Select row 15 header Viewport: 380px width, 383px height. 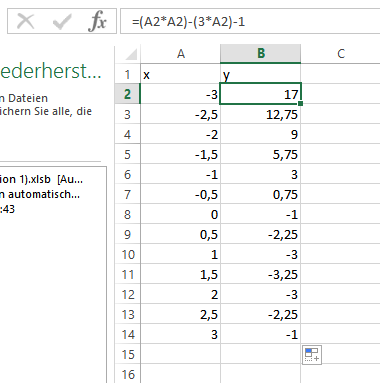pyautogui.click(x=127, y=354)
